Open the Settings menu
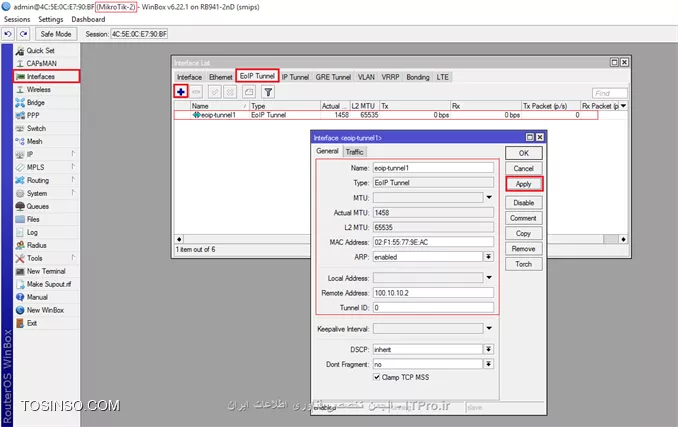 51,19
